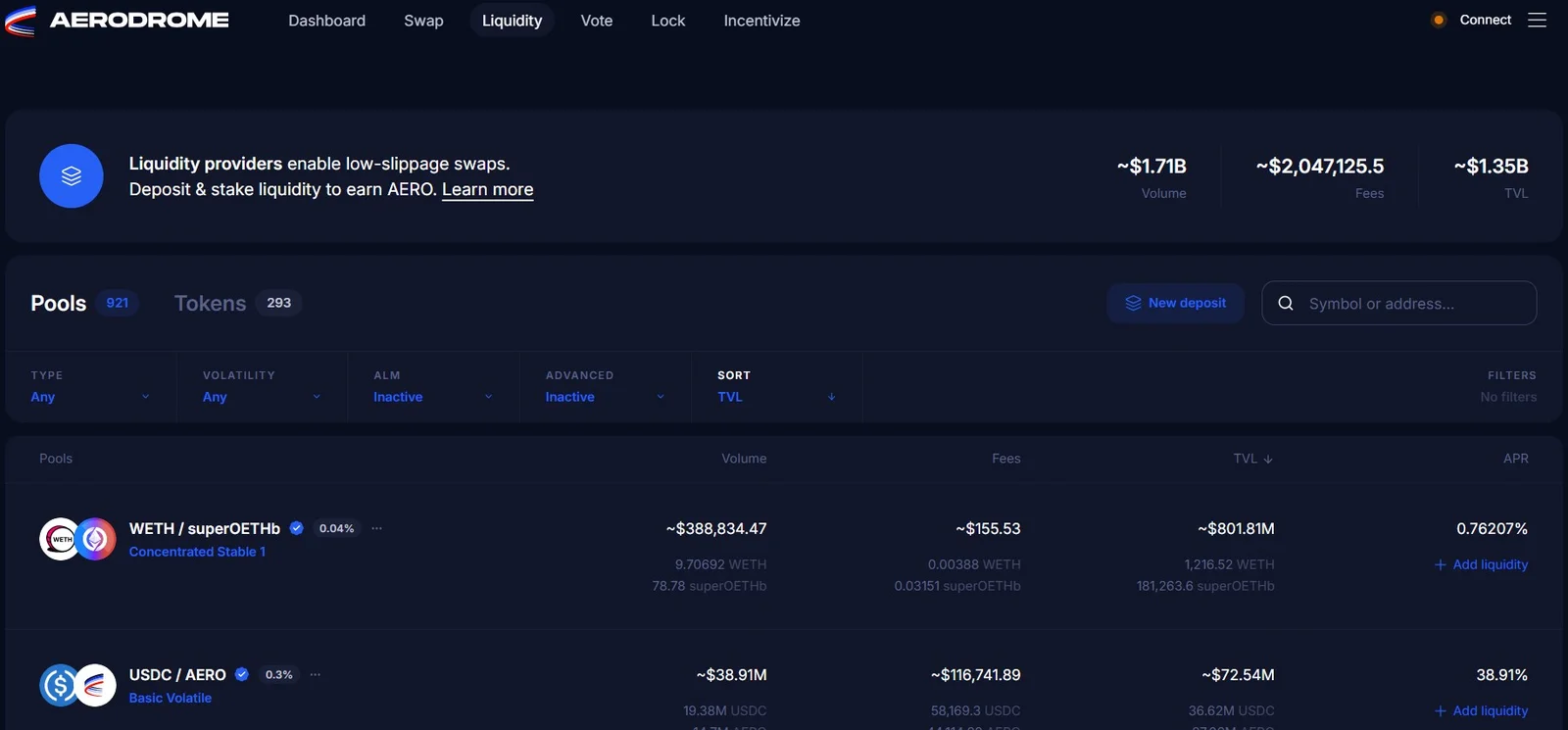The width and height of the screenshot is (1568, 730).
Task: Click the orange wallet status dot
Action: coord(1439,20)
